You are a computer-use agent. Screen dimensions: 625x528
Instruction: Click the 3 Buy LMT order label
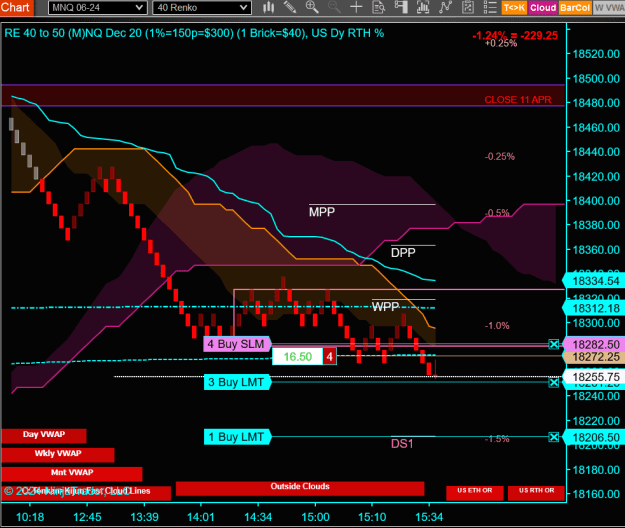pyautogui.click(x=237, y=382)
